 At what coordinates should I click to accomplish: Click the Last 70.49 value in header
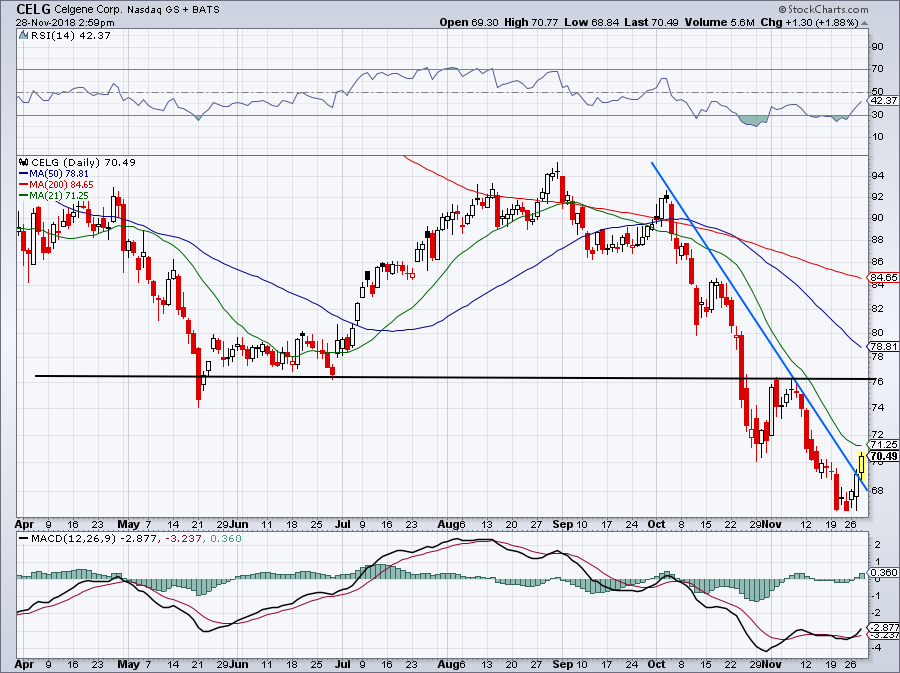(651, 22)
